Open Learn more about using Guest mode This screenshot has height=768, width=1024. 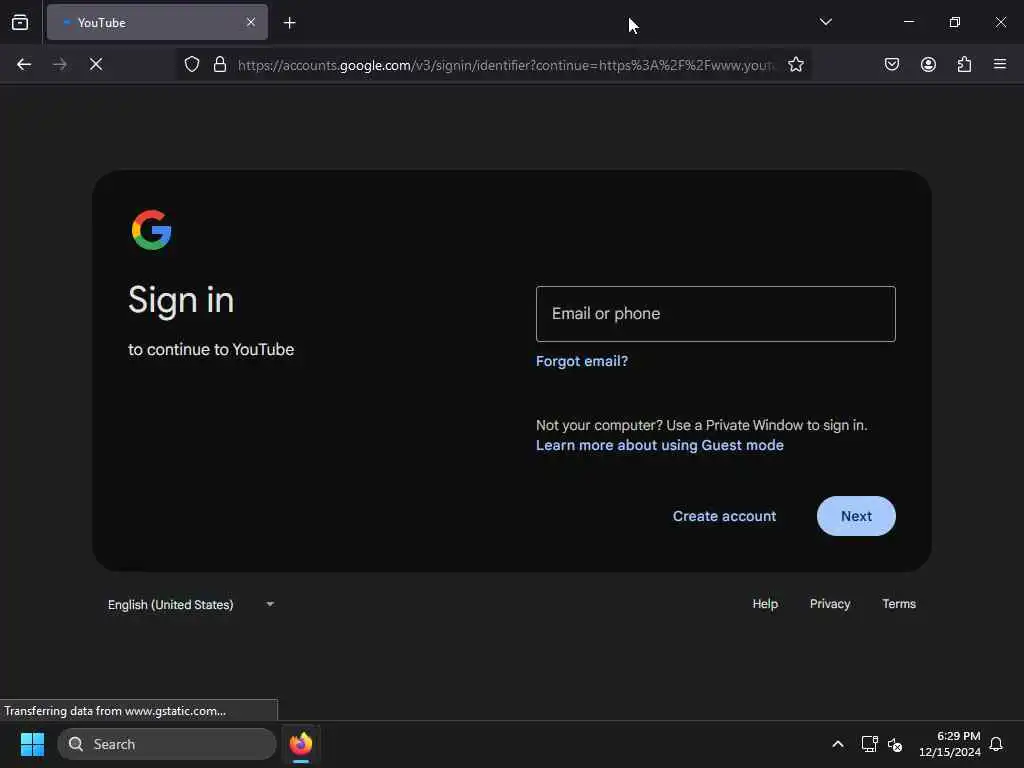click(660, 445)
